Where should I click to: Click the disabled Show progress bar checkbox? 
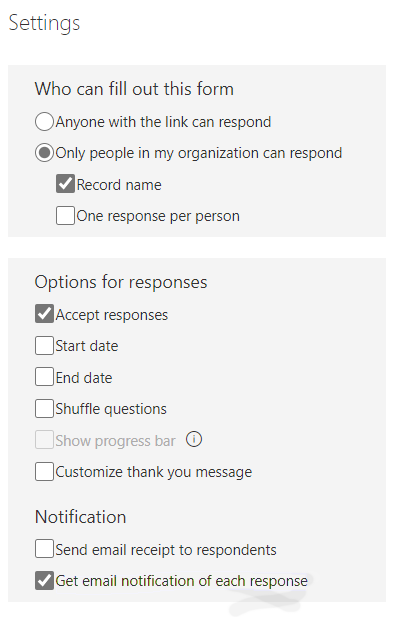(x=44, y=440)
